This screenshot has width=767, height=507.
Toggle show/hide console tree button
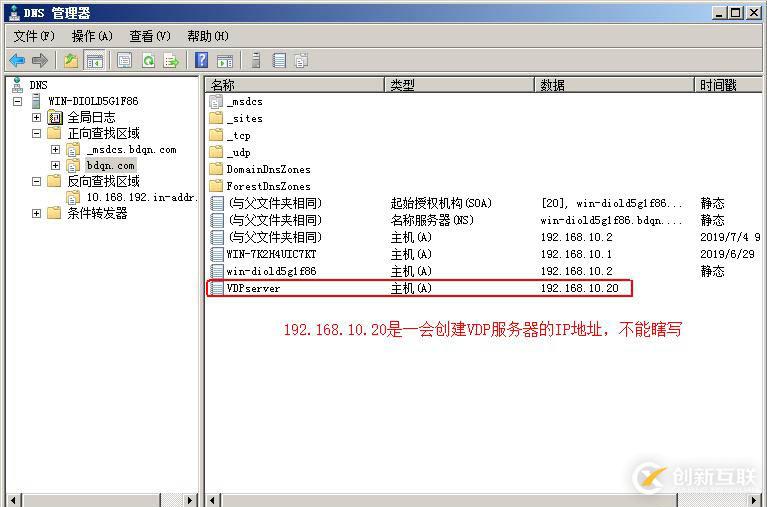coord(94,61)
